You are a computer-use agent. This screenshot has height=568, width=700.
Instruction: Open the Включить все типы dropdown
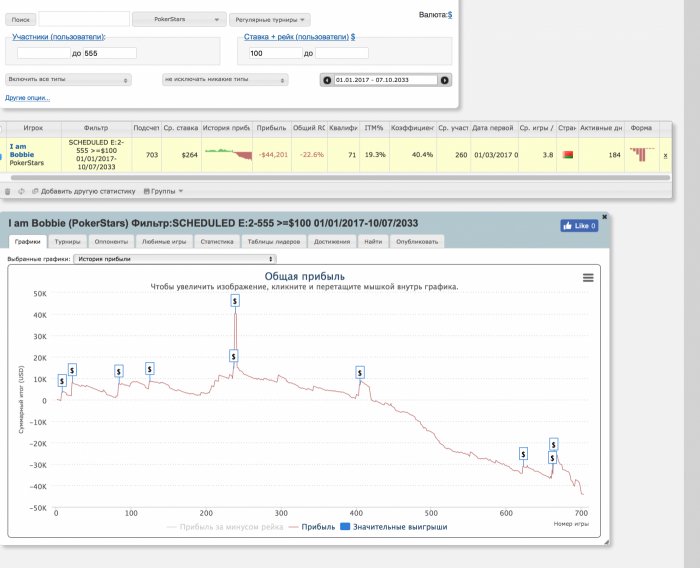(68, 79)
